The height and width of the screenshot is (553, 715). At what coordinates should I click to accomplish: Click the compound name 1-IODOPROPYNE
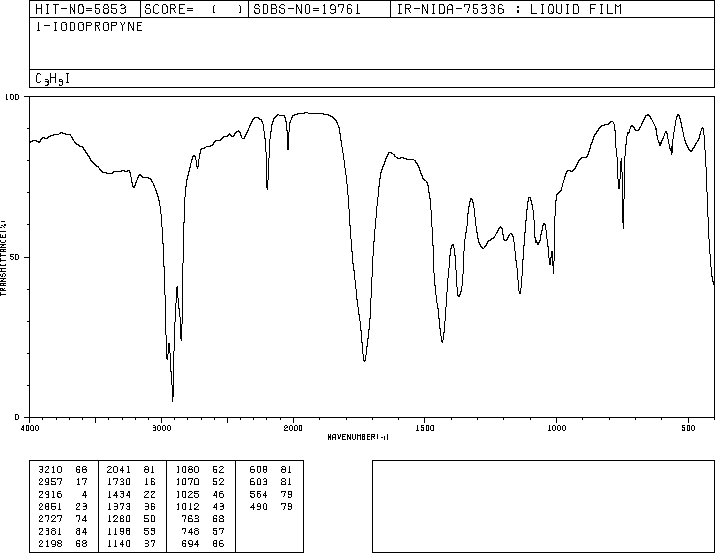pos(89,27)
